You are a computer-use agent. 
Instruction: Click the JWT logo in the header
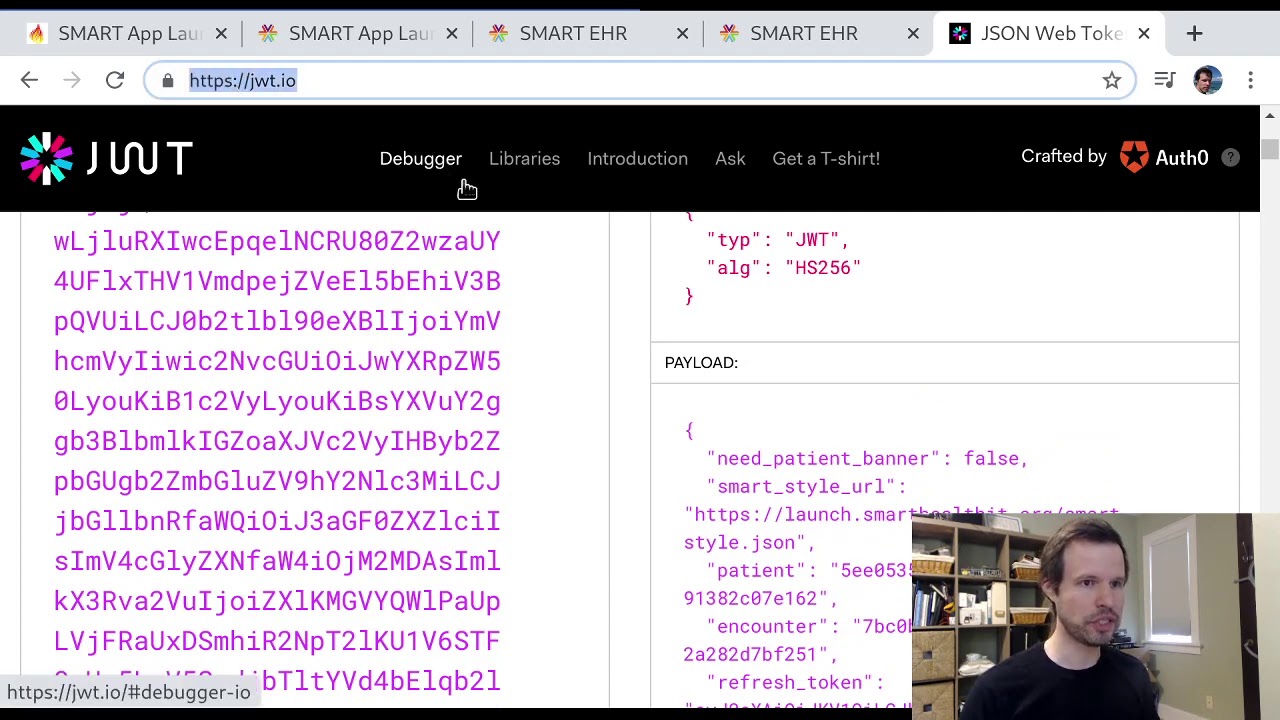point(106,158)
